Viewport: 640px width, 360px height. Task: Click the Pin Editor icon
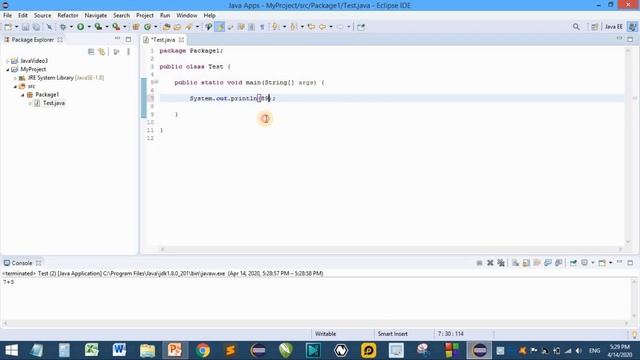click(361, 27)
